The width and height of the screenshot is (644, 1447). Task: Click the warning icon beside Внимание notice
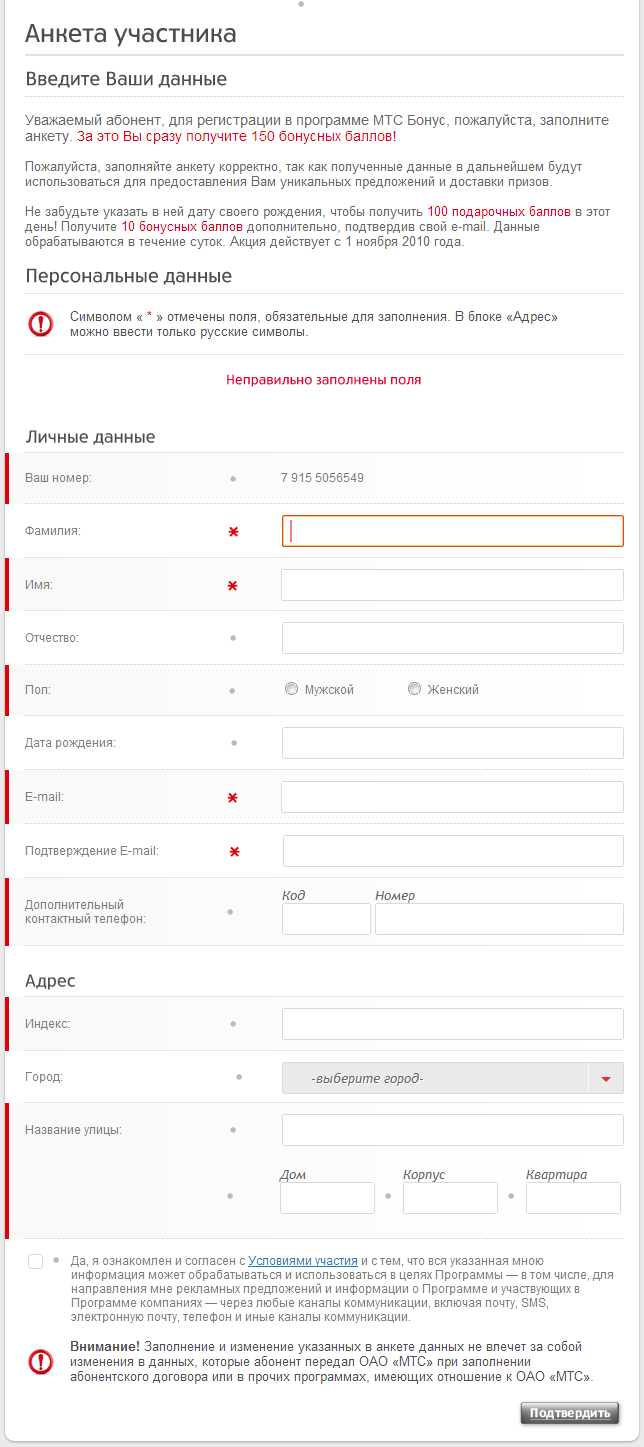coord(40,1361)
